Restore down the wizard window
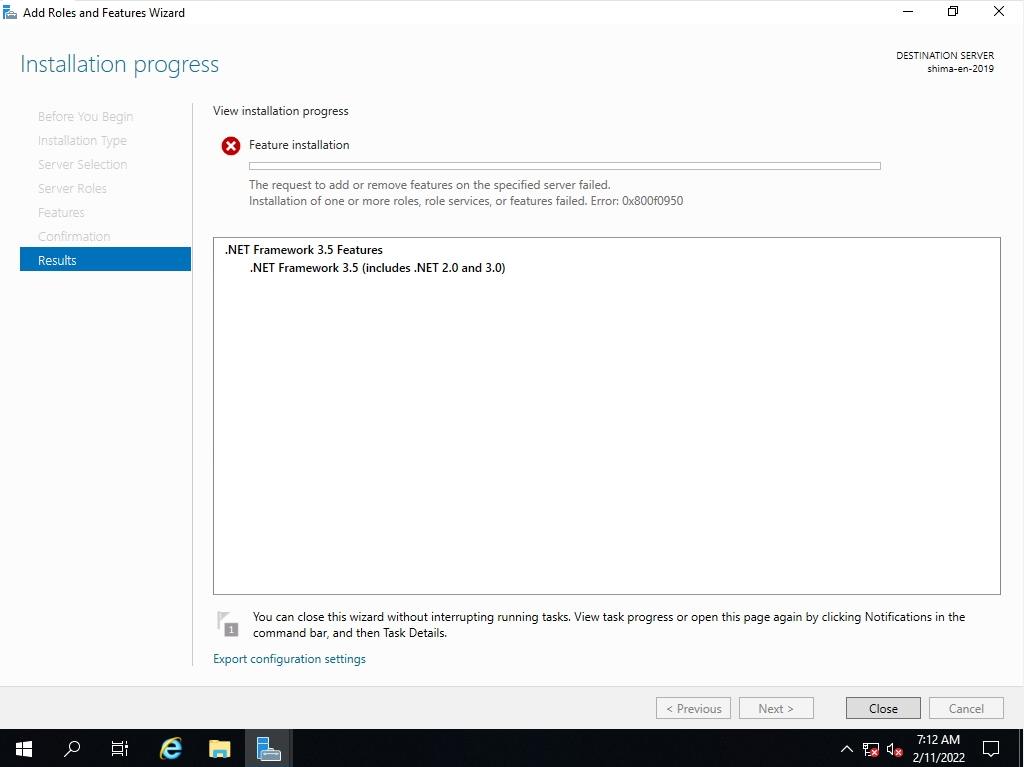 click(953, 12)
